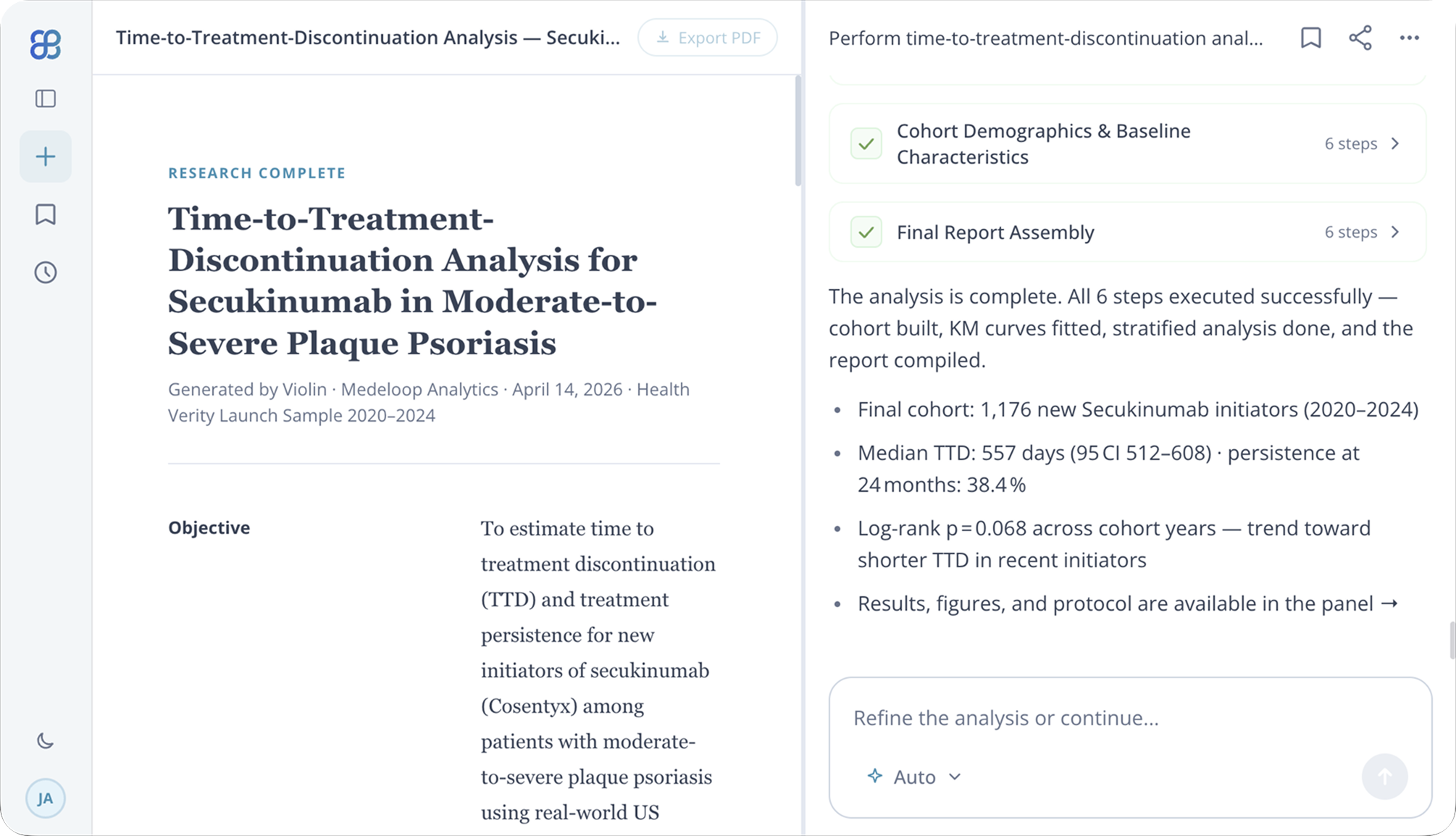1456x836 pixels.
Task: Click the refine analysis input field
Action: pos(1087,718)
